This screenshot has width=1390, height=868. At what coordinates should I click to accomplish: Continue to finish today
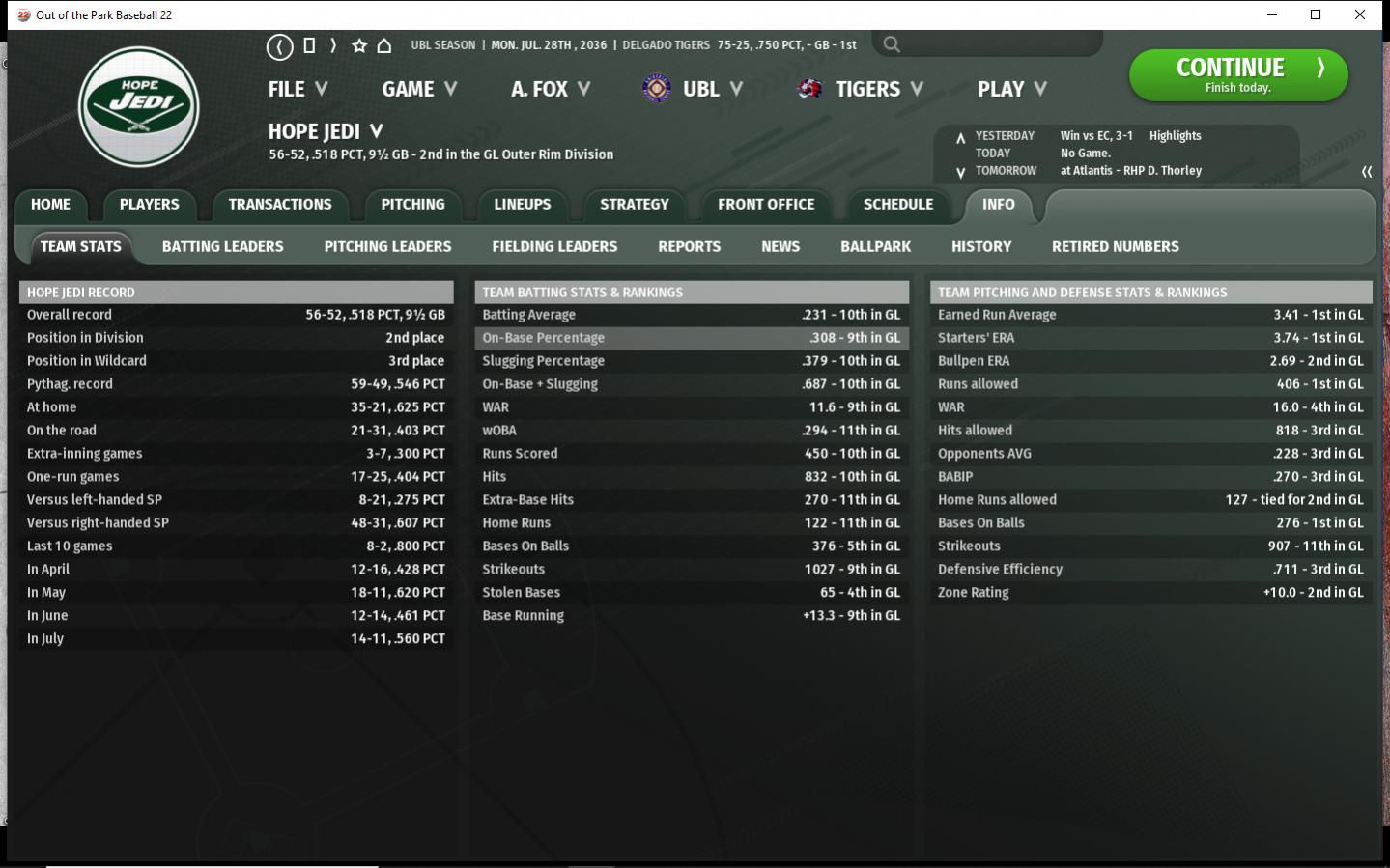1238,75
